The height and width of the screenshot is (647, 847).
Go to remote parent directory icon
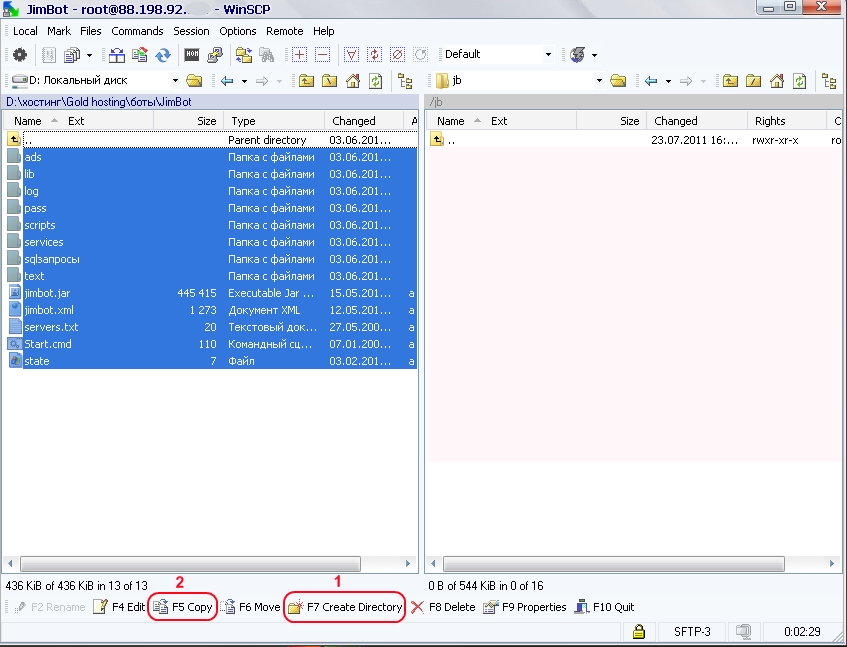pyautogui.click(x=730, y=81)
